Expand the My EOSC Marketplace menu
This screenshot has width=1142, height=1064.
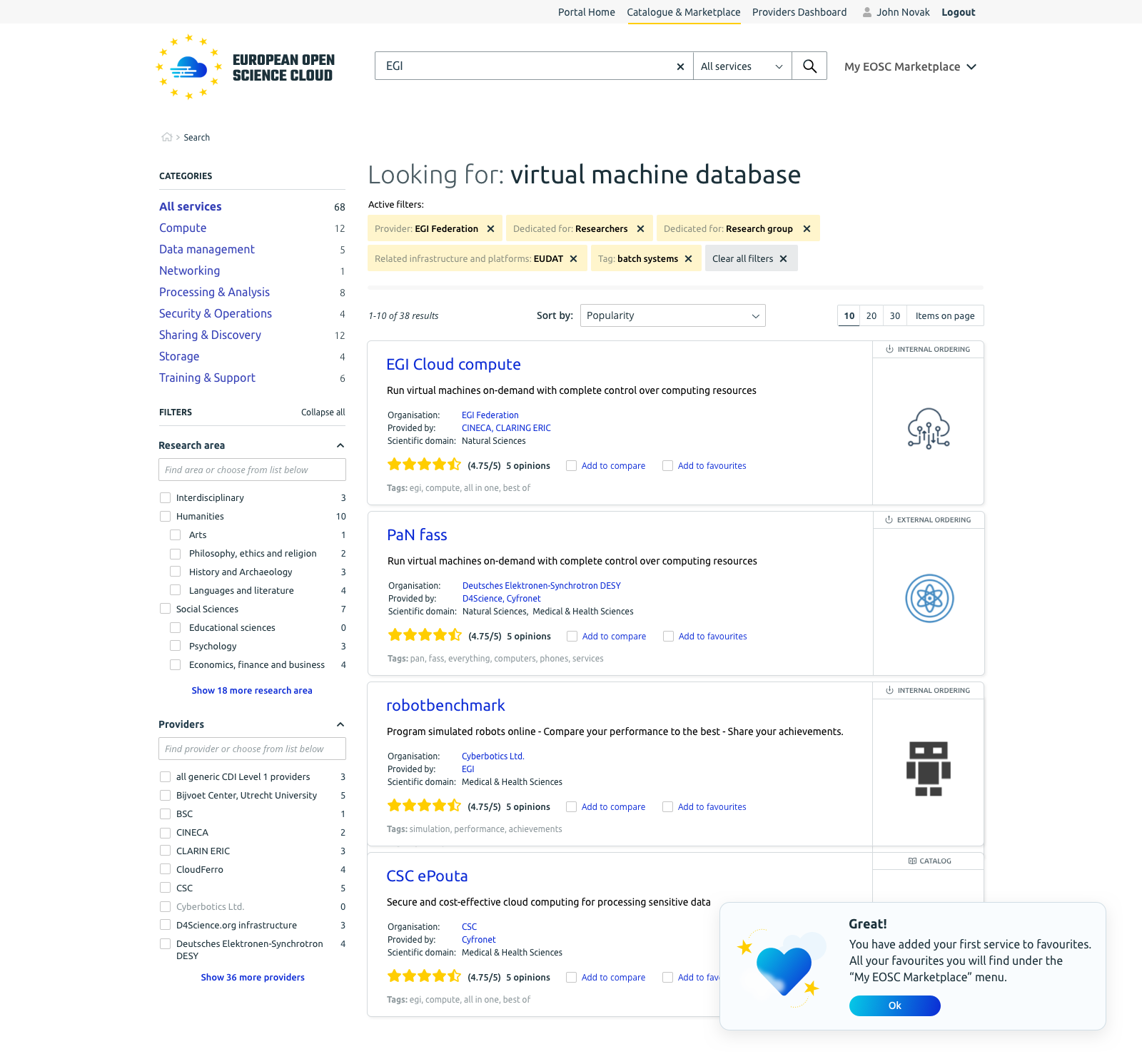point(910,66)
